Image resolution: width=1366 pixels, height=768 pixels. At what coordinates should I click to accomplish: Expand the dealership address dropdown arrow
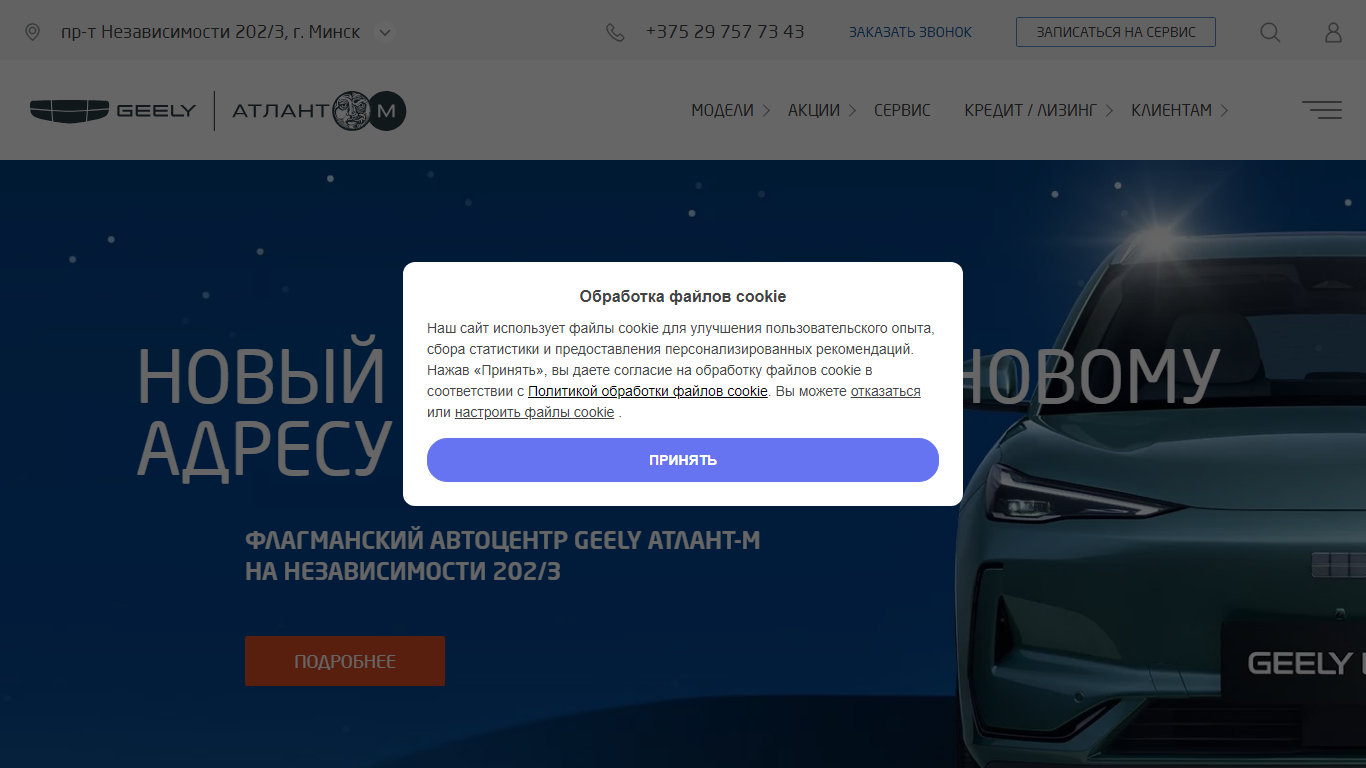tap(384, 32)
